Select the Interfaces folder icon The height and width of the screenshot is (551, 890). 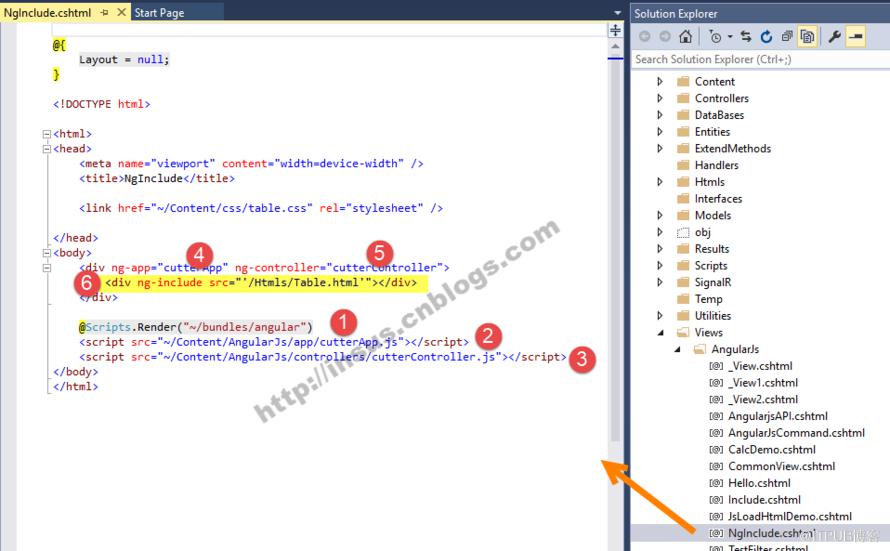(683, 199)
